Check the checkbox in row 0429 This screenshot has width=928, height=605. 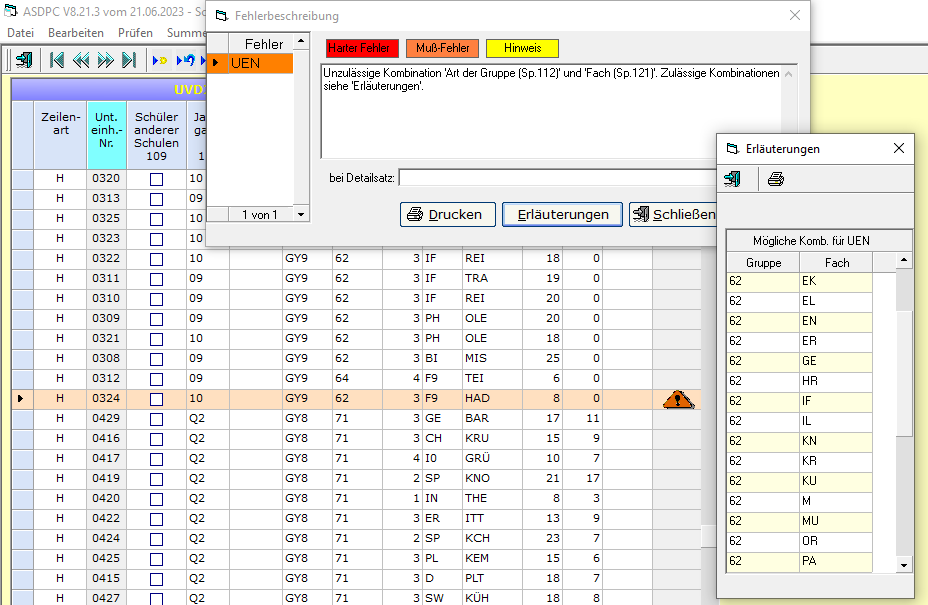[156, 419]
